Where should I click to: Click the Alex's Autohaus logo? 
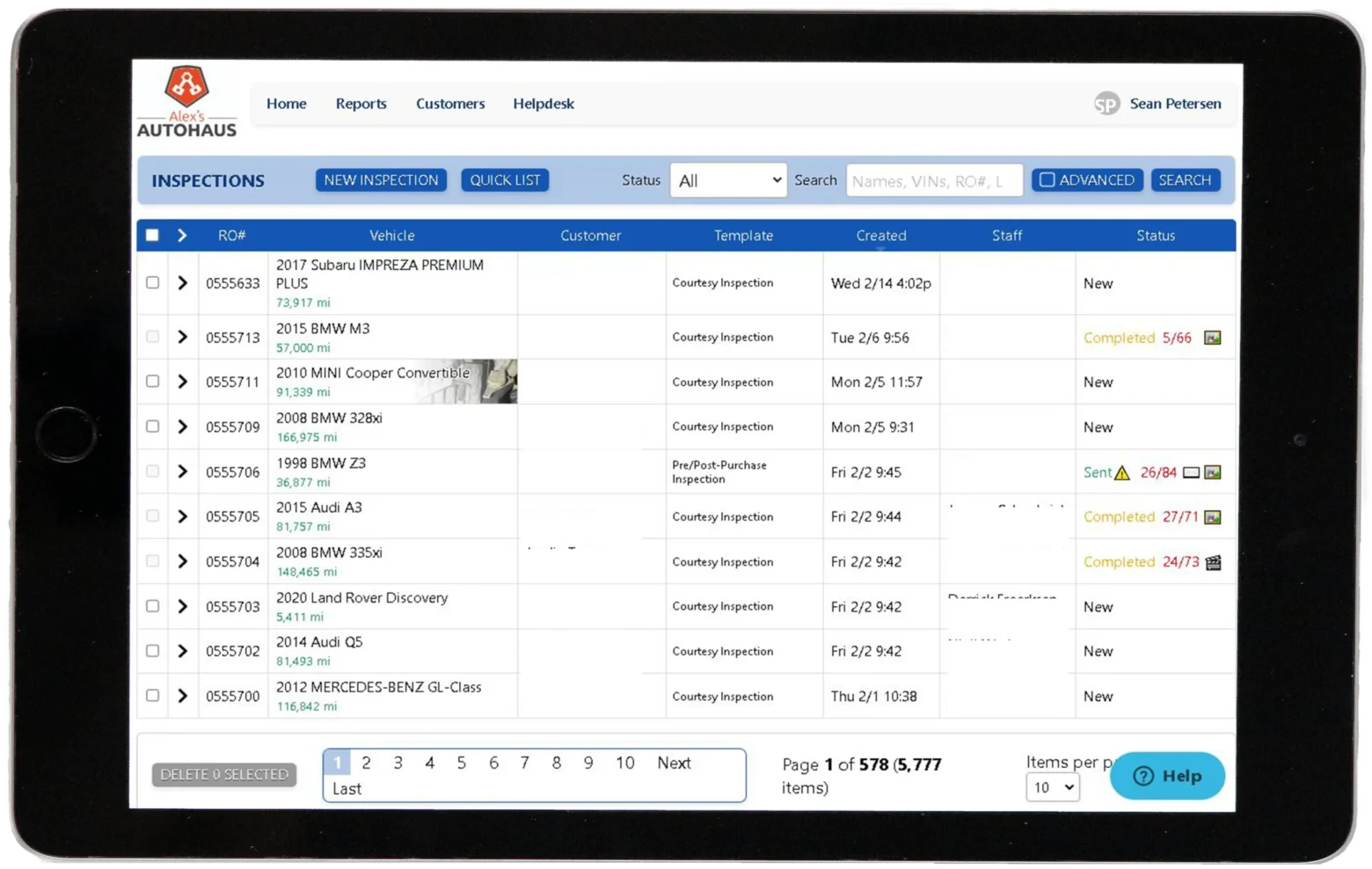pyautogui.click(x=186, y=100)
